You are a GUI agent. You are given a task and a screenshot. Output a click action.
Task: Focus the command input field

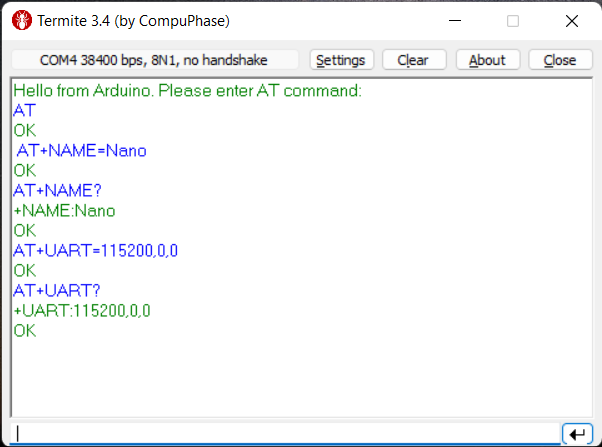tap(285, 434)
